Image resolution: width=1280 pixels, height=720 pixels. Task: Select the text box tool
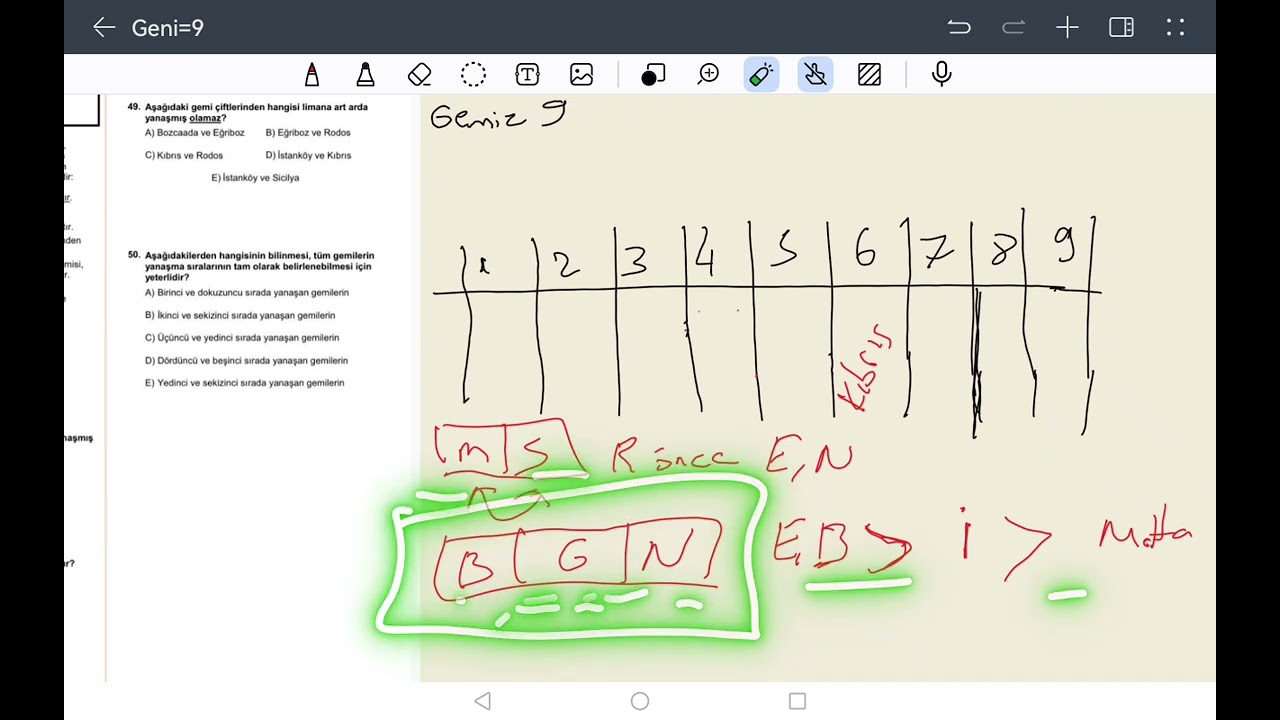coord(527,74)
